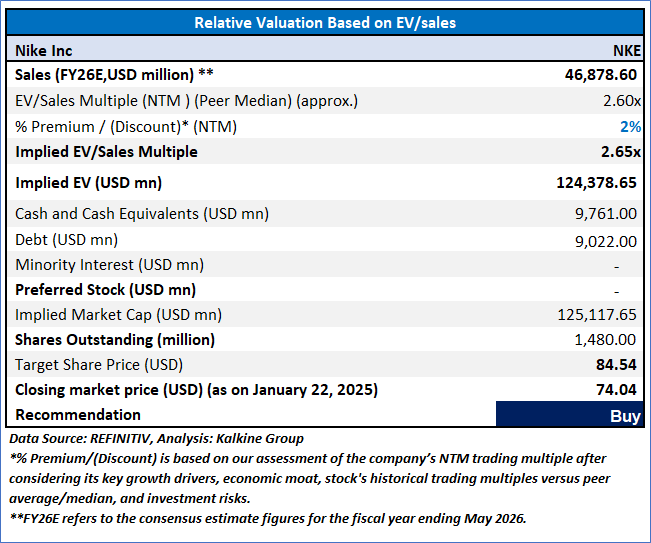
Task: Select the Implied EV value 124,378.65
Action: point(596,183)
